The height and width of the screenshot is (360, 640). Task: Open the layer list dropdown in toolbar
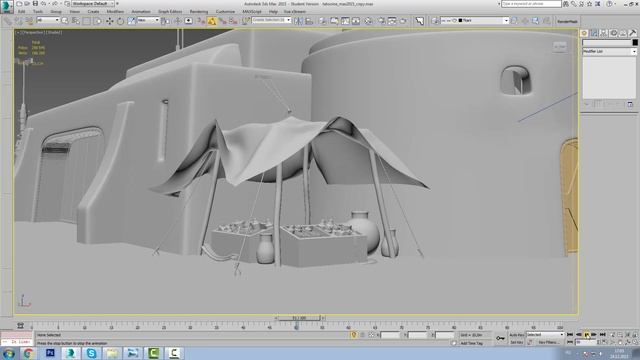(474, 20)
